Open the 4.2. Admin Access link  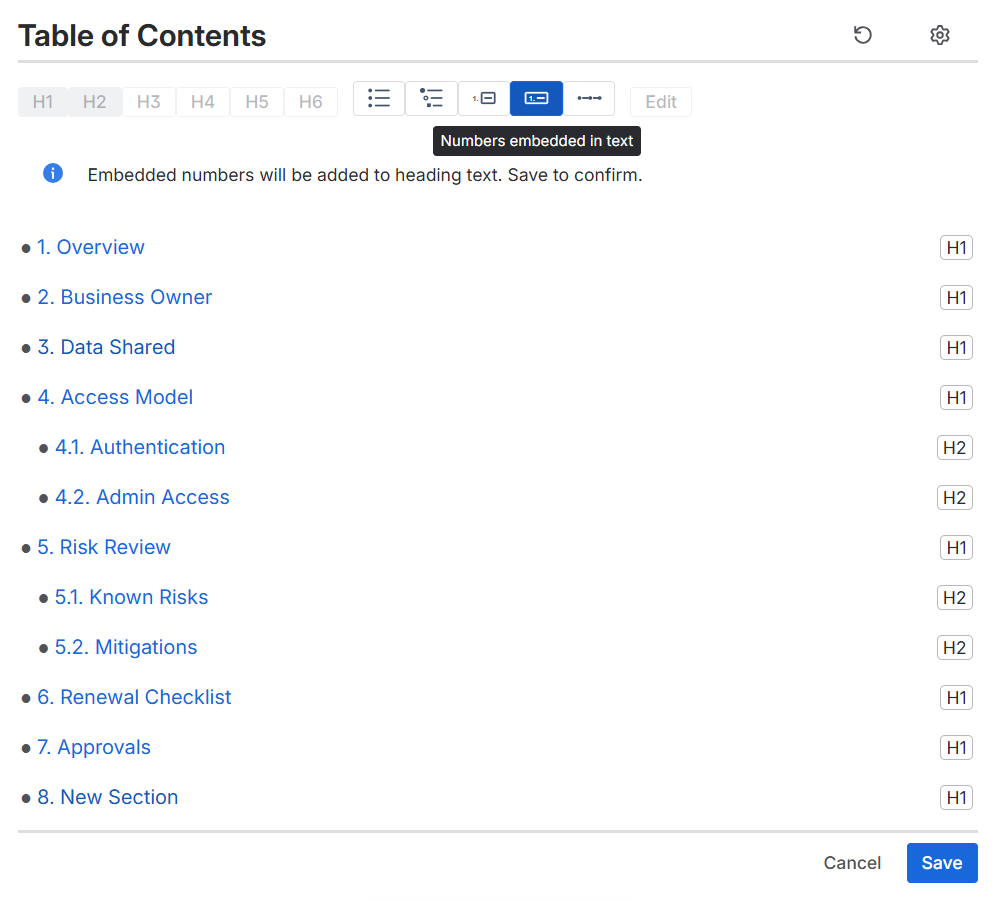142,497
